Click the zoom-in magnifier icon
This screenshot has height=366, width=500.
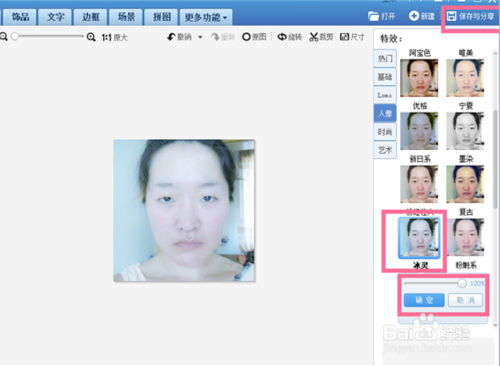[91, 37]
